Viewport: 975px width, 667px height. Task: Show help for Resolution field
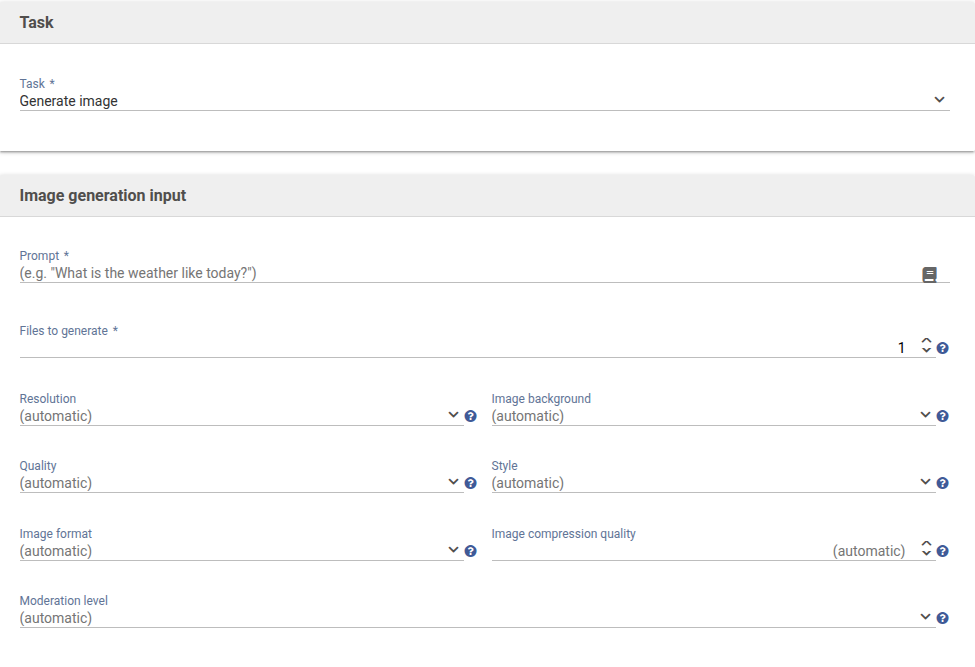click(470, 416)
